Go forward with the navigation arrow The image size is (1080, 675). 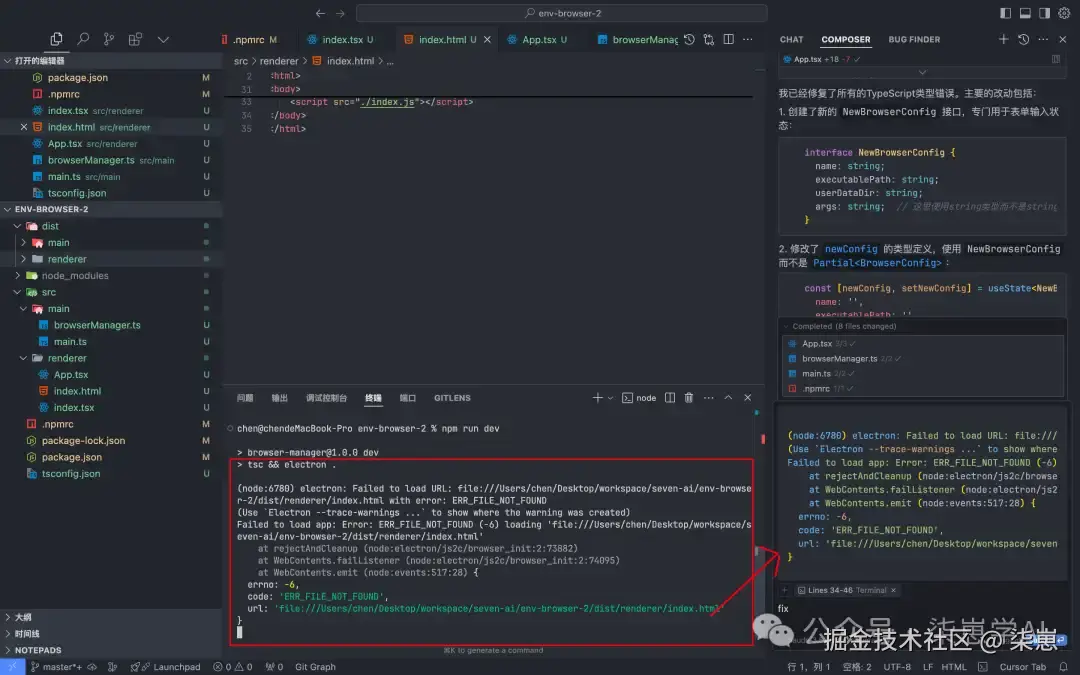coord(340,13)
